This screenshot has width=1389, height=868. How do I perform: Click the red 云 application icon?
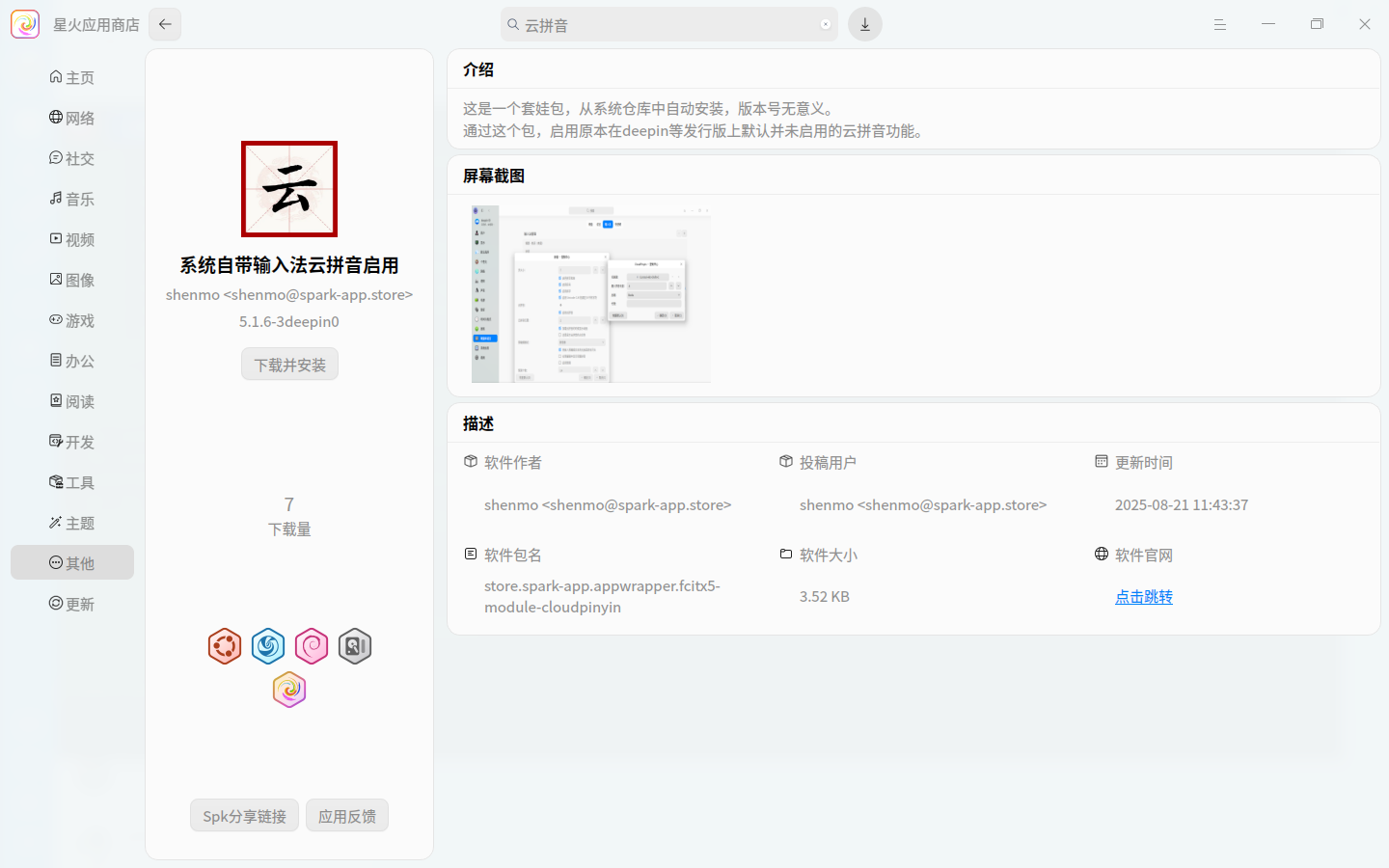(289, 189)
